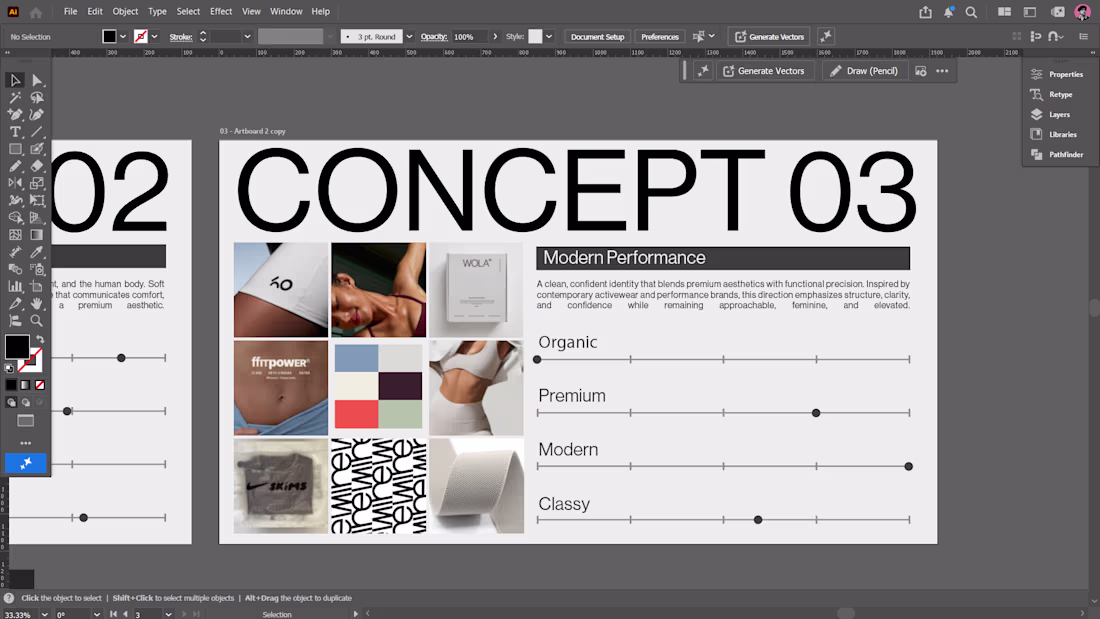Choose the Rectangle tool
The height and width of the screenshot is (619, 1100).
click(15, 149)
